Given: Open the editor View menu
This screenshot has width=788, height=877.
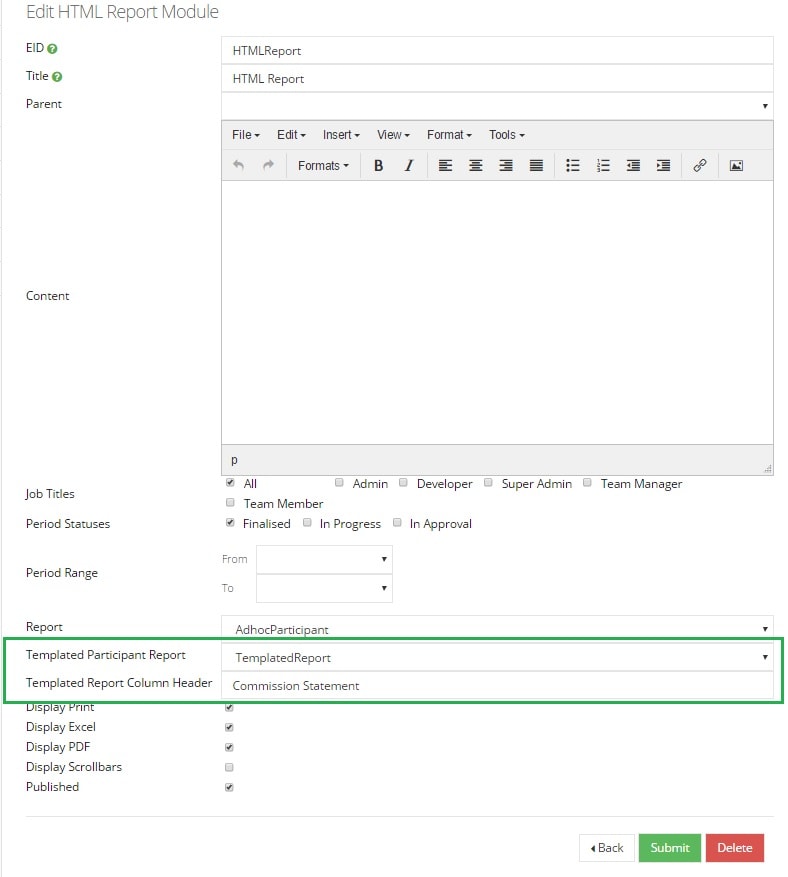Looking at the screenshot, I should [393, 135].
